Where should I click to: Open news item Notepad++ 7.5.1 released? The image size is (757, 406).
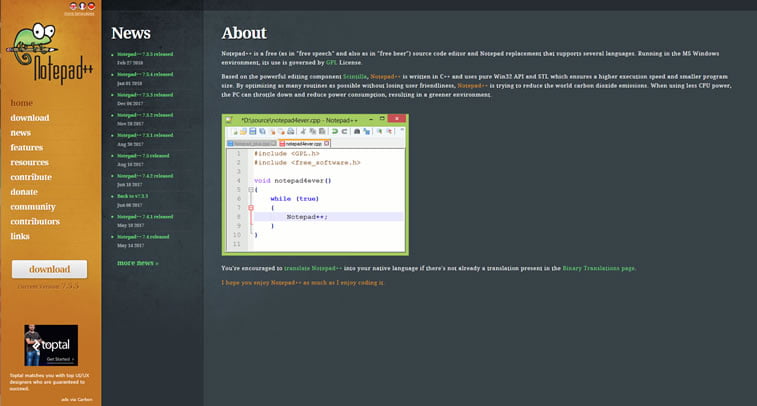[x=145, y=135]
